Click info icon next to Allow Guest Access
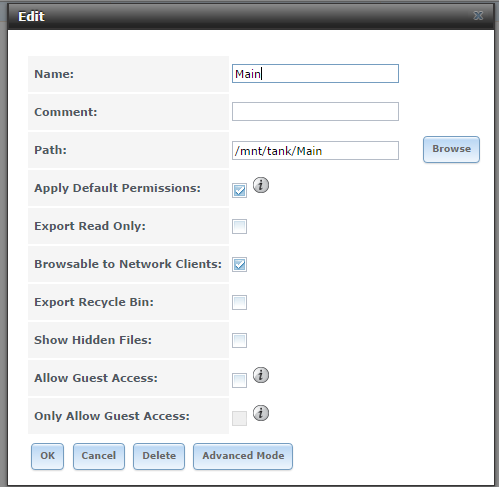499x487 pixels. click(261, 375)
